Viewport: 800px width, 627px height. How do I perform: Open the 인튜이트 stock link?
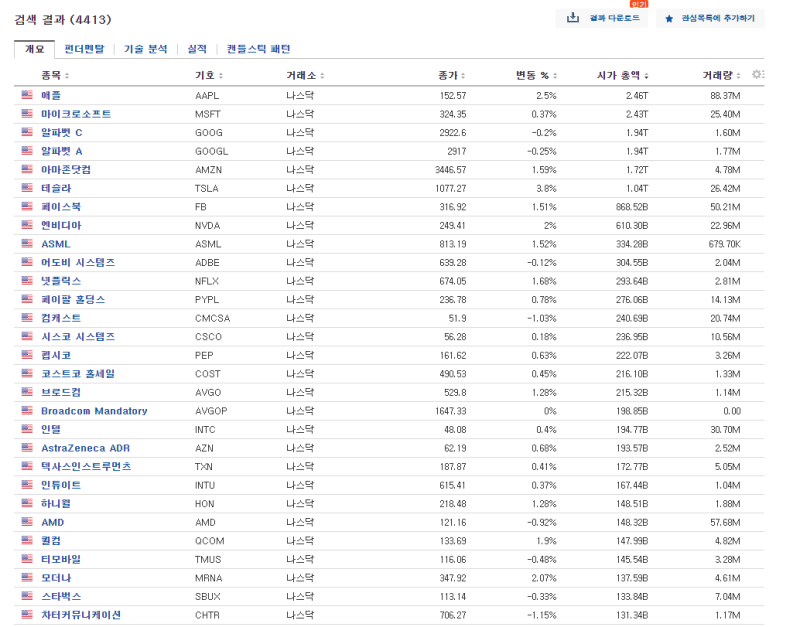tap(61, 485)
